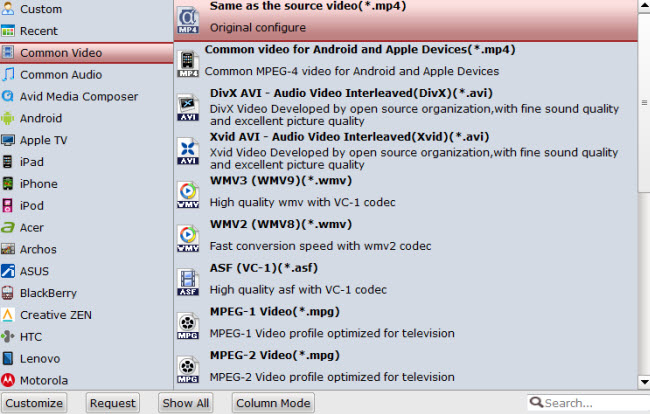
Task: Click the Avid Media Composer icon
Action: tap(7, 96)
